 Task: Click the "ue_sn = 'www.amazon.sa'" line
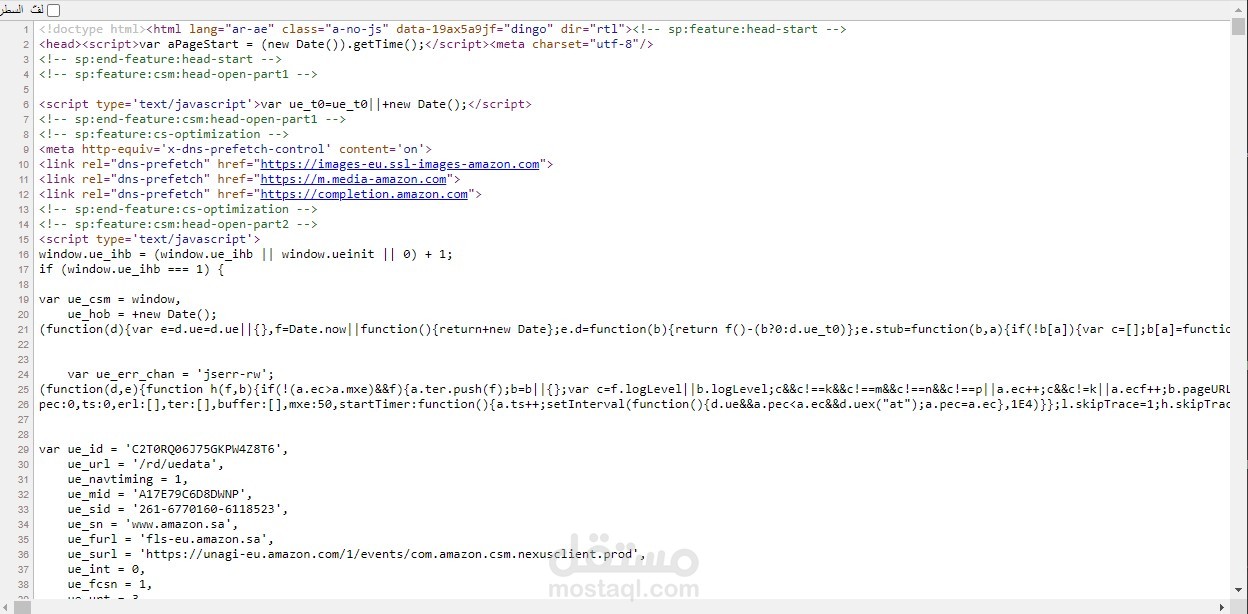(152, 524)
